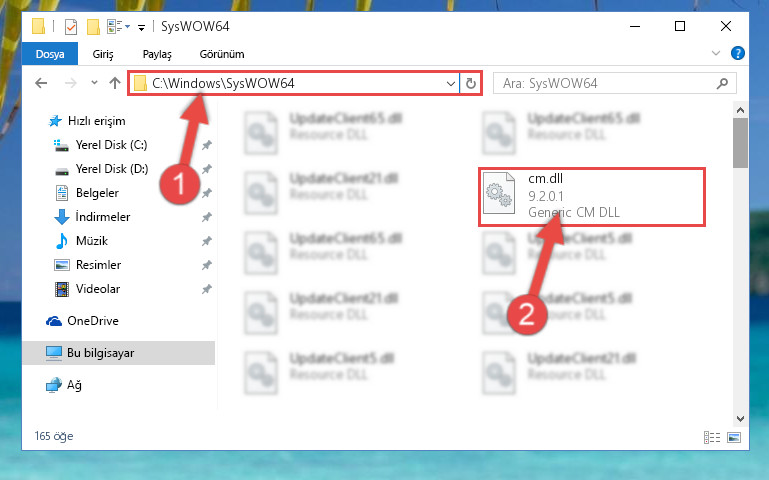The image size is (769, 480).
Task: Create a new folder from the title bar toolbar
Action: [x=93, y=26]
